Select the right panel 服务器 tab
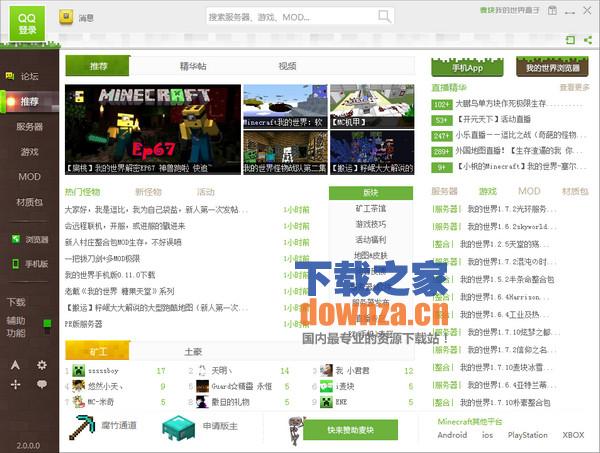This screenshot has height=453, width=600. point(444,191)
